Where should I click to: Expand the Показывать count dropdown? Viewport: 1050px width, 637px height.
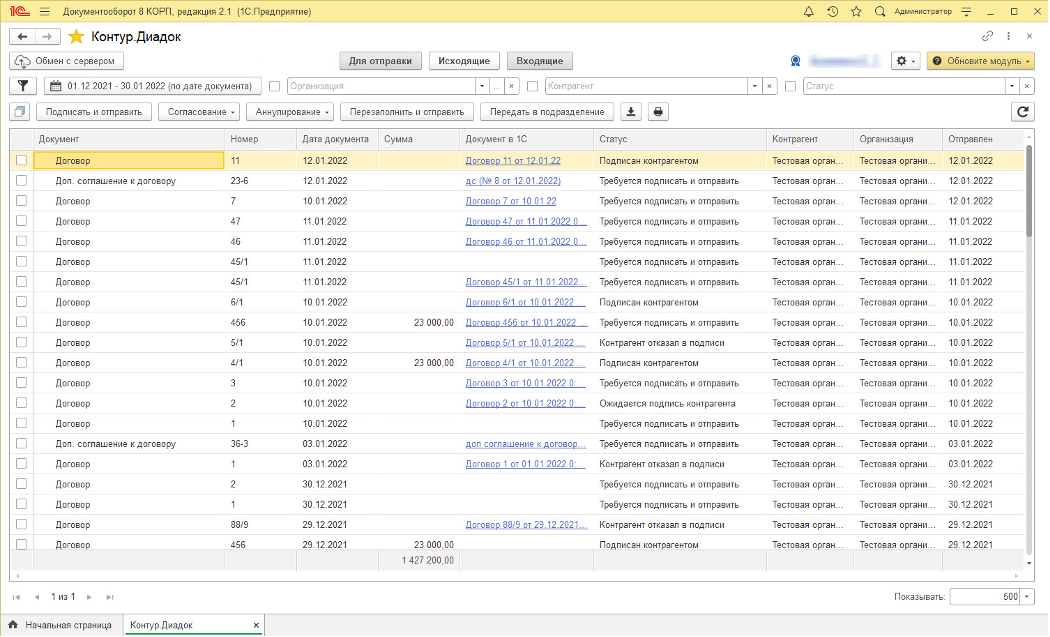1027,597
